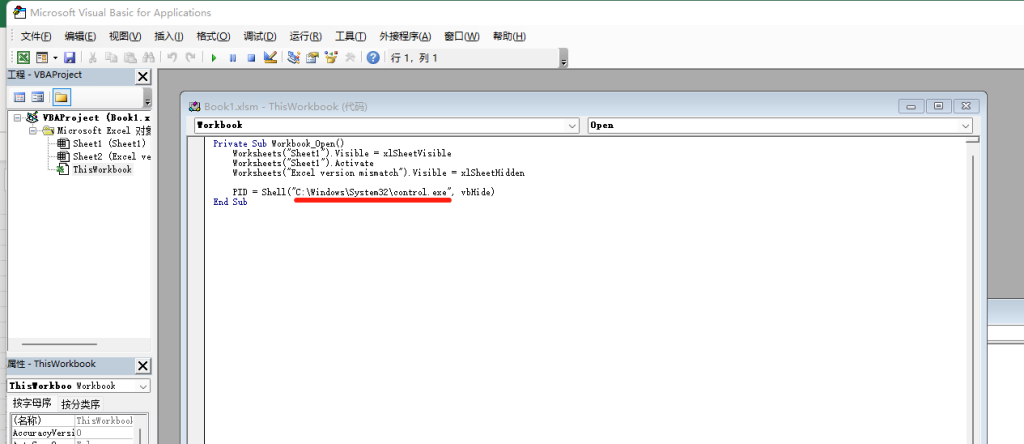Click the code window vertical scrollbar
The height and width of the screenshot is (444, 1024).
(972, 294)
